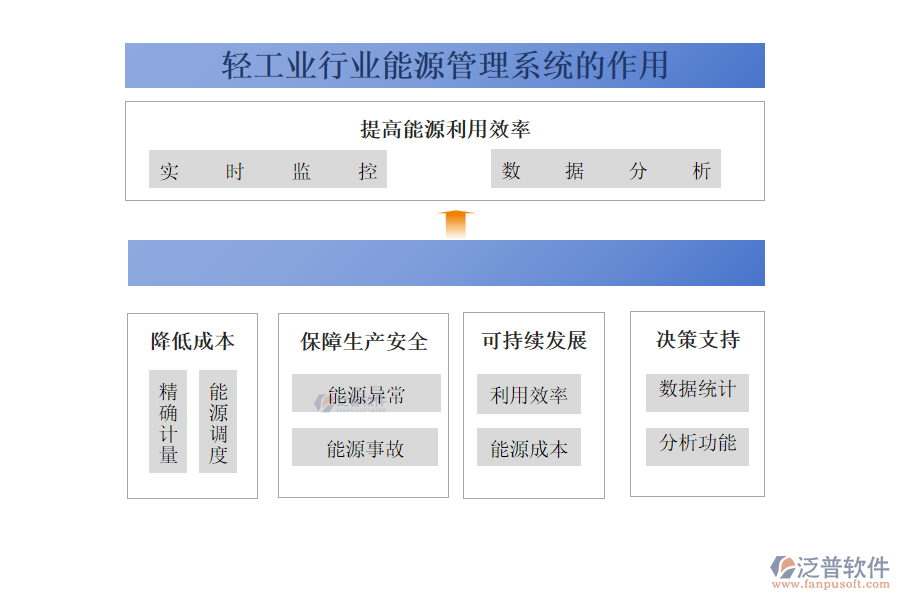This screenshot has width=900, height=600.
Task: Select the vertical 能源调度 box
Action: click(218, 422)
